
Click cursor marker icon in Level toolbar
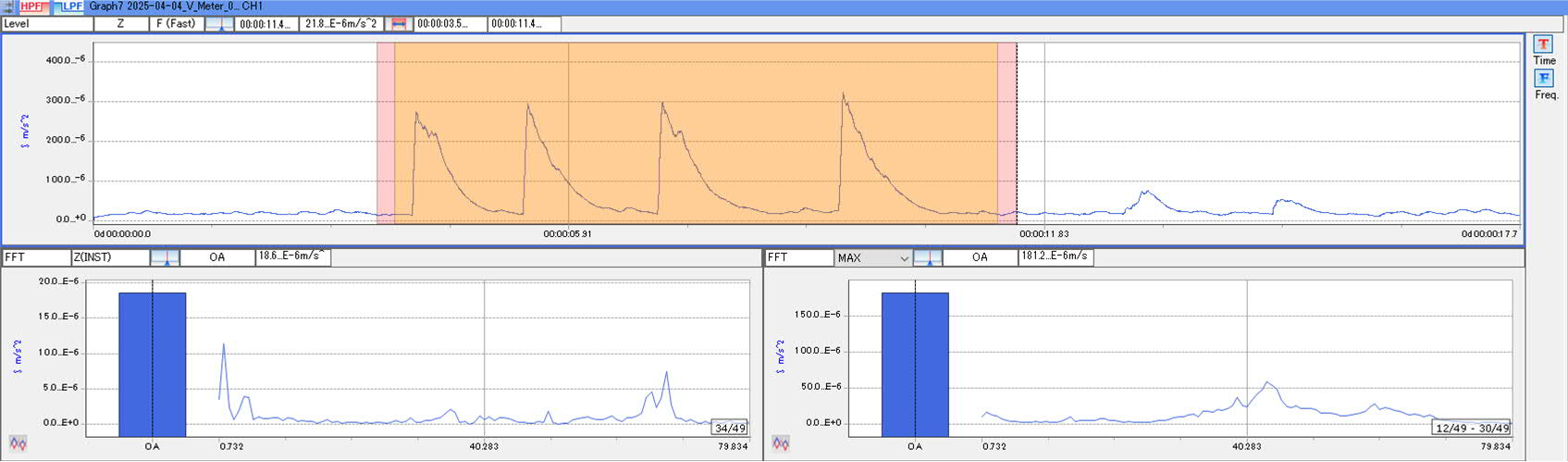[x=219, y=24]
